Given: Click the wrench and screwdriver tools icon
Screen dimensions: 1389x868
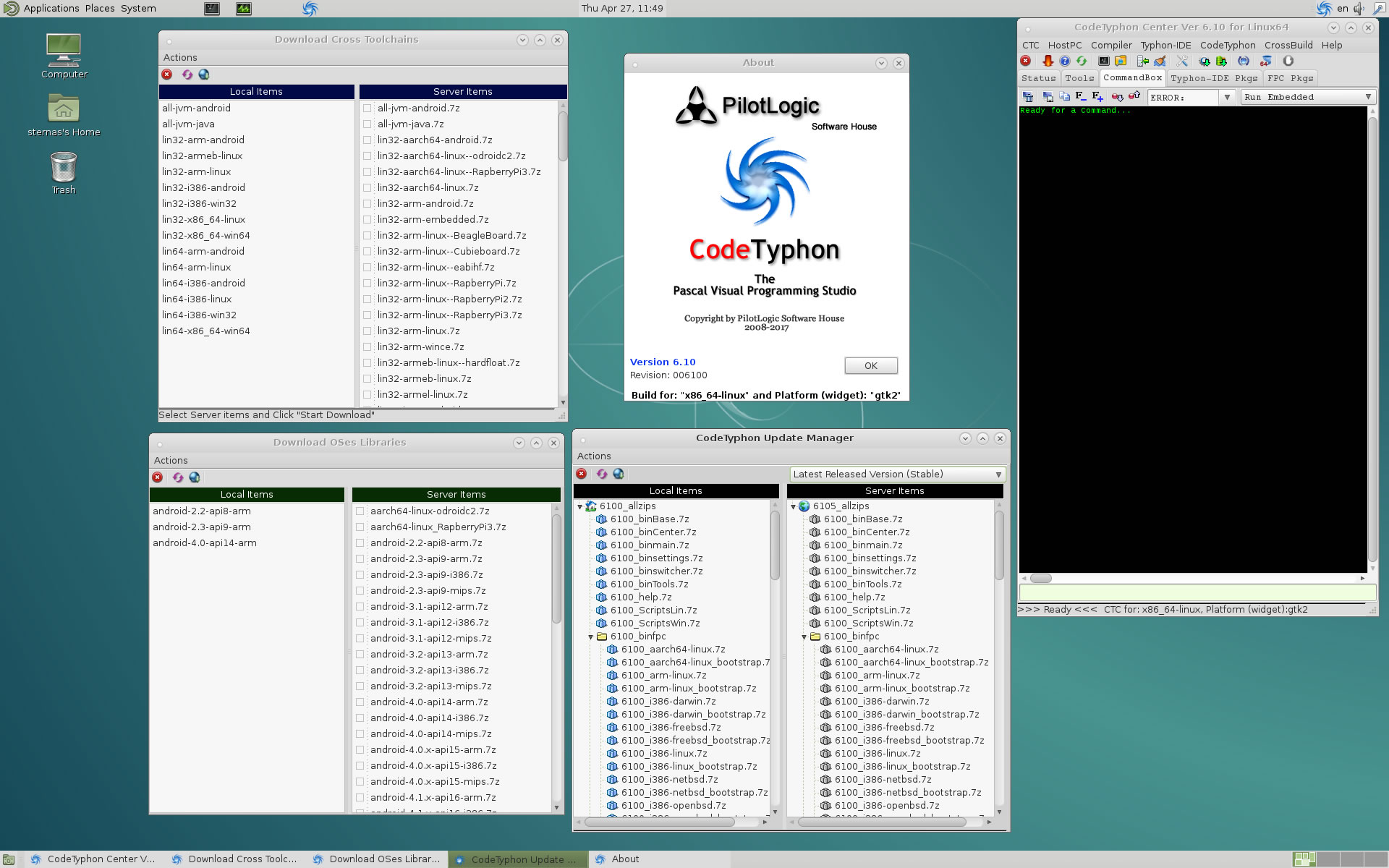Looking at the screenshot, I should point(1182,61).
